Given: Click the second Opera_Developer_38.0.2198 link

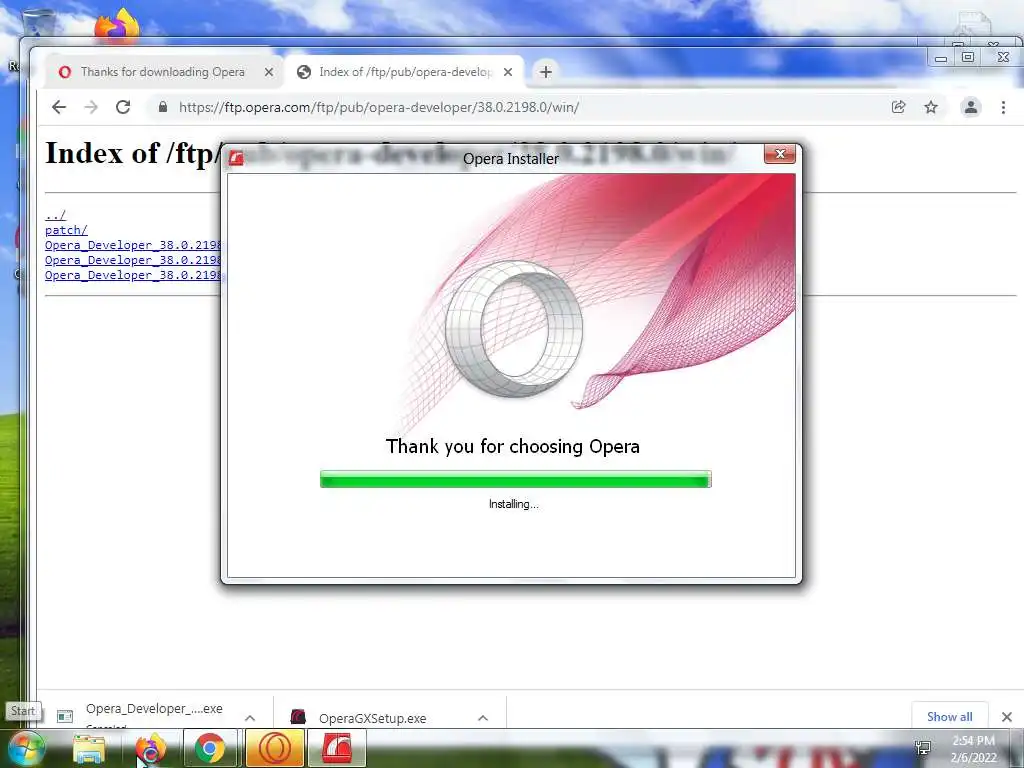Looking at the screenshot, I should [133, 260].
